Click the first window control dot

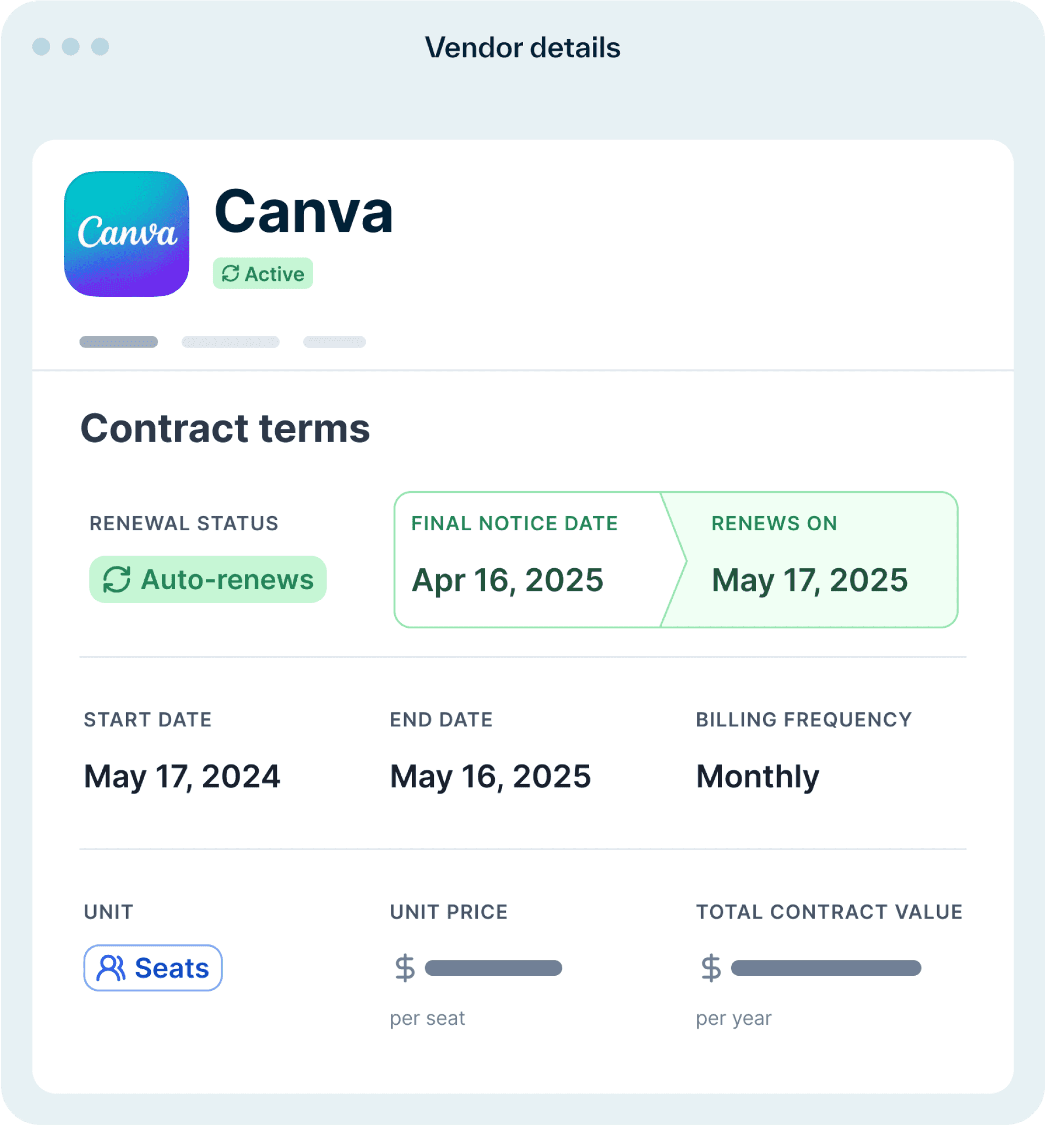42,47
